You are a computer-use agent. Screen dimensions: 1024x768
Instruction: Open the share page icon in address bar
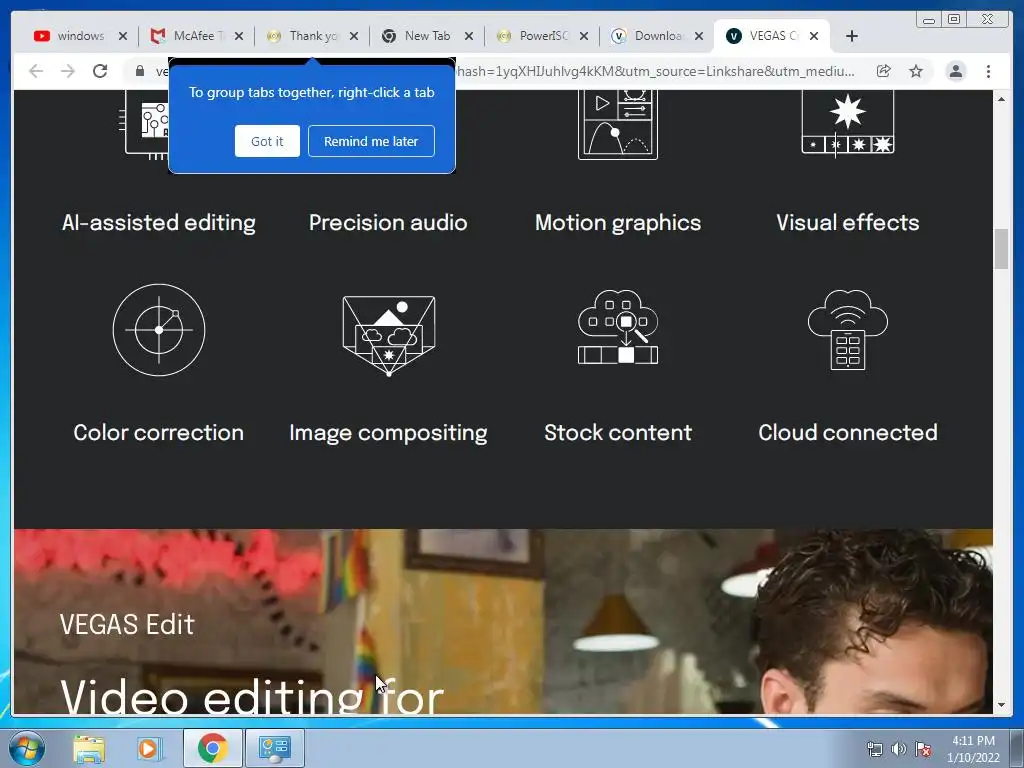[x=884, y=71]
